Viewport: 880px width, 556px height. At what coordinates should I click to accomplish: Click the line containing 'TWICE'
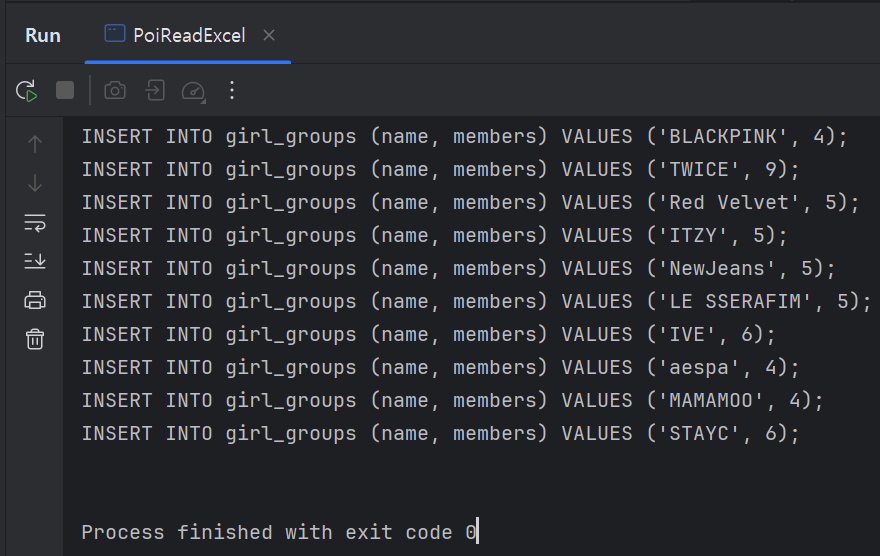441,169
